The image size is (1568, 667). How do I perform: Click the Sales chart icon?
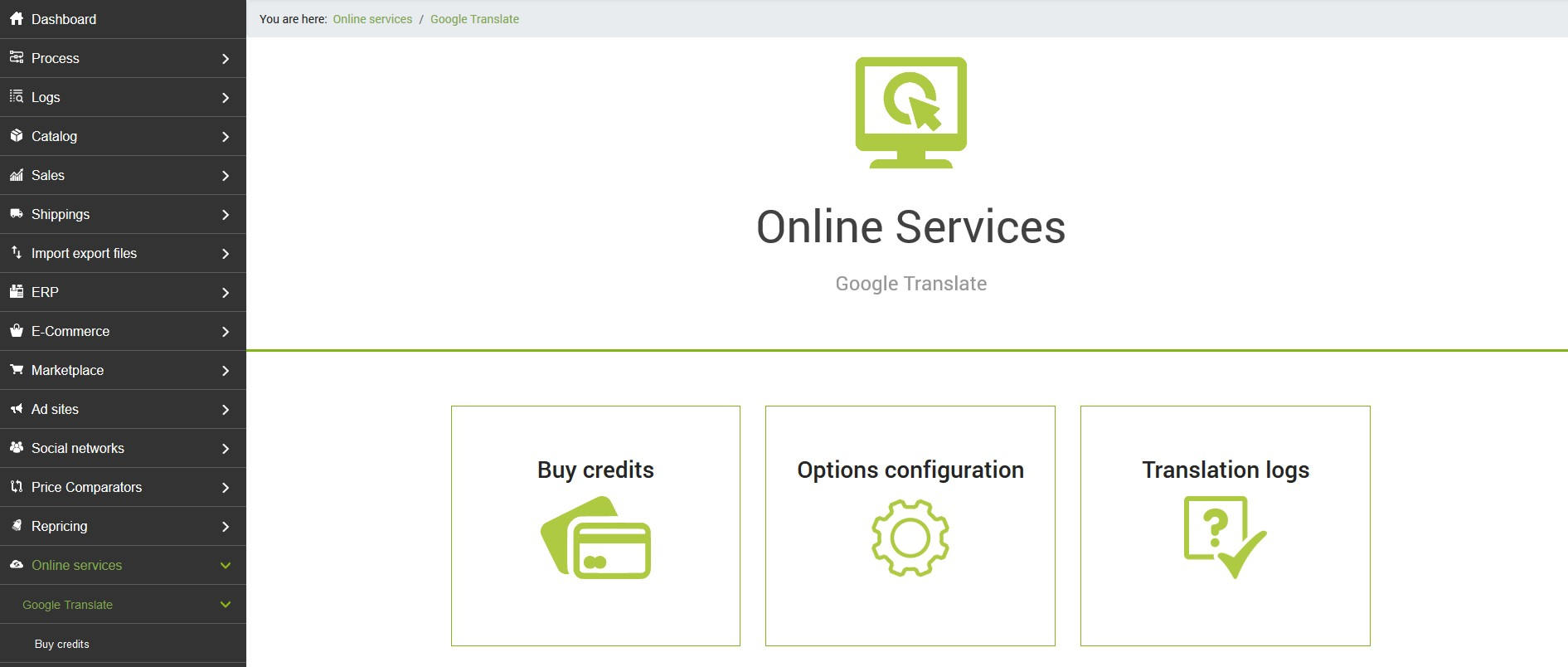[x=16, y=174]
